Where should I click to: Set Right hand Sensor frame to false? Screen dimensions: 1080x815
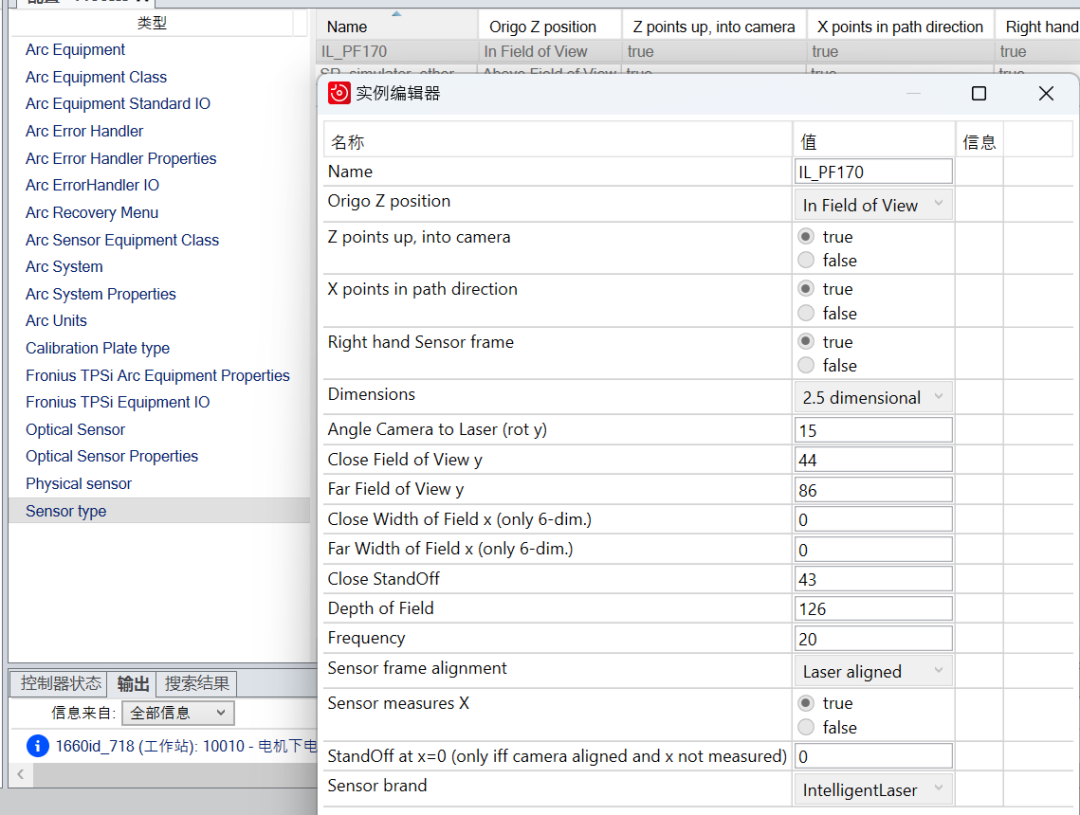805,365
